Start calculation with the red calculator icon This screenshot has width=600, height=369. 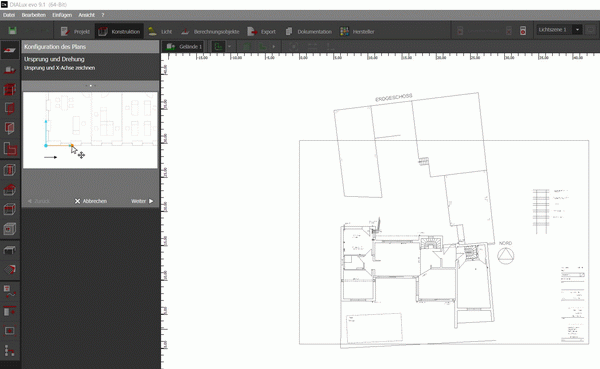(x=523, y=31)
